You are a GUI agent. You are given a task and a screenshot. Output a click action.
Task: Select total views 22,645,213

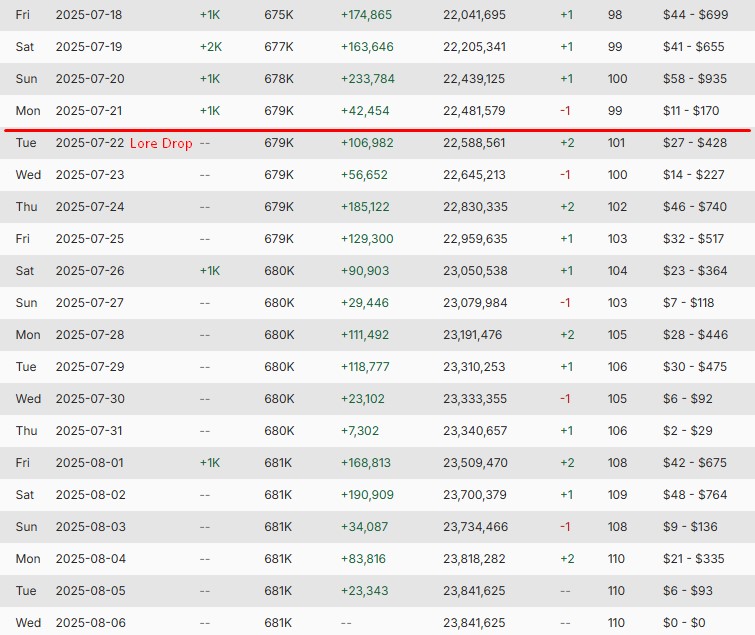point(474,175)
